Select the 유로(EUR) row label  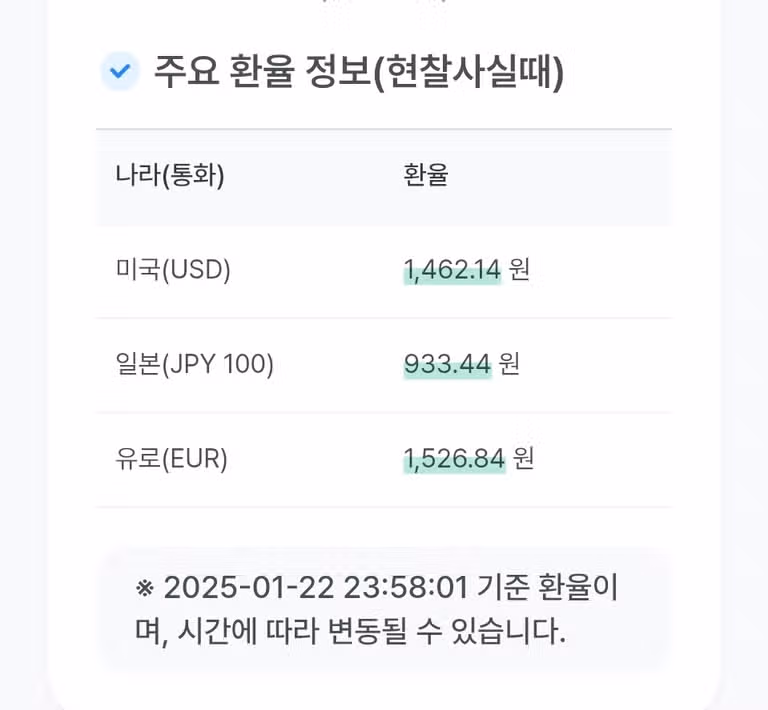[171, 459]
